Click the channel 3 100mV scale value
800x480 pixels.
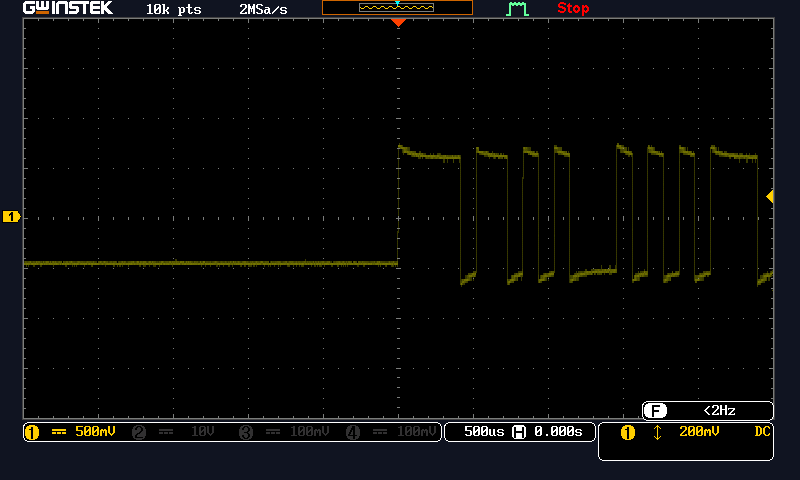pyautogui.click(x=310, y=432)
